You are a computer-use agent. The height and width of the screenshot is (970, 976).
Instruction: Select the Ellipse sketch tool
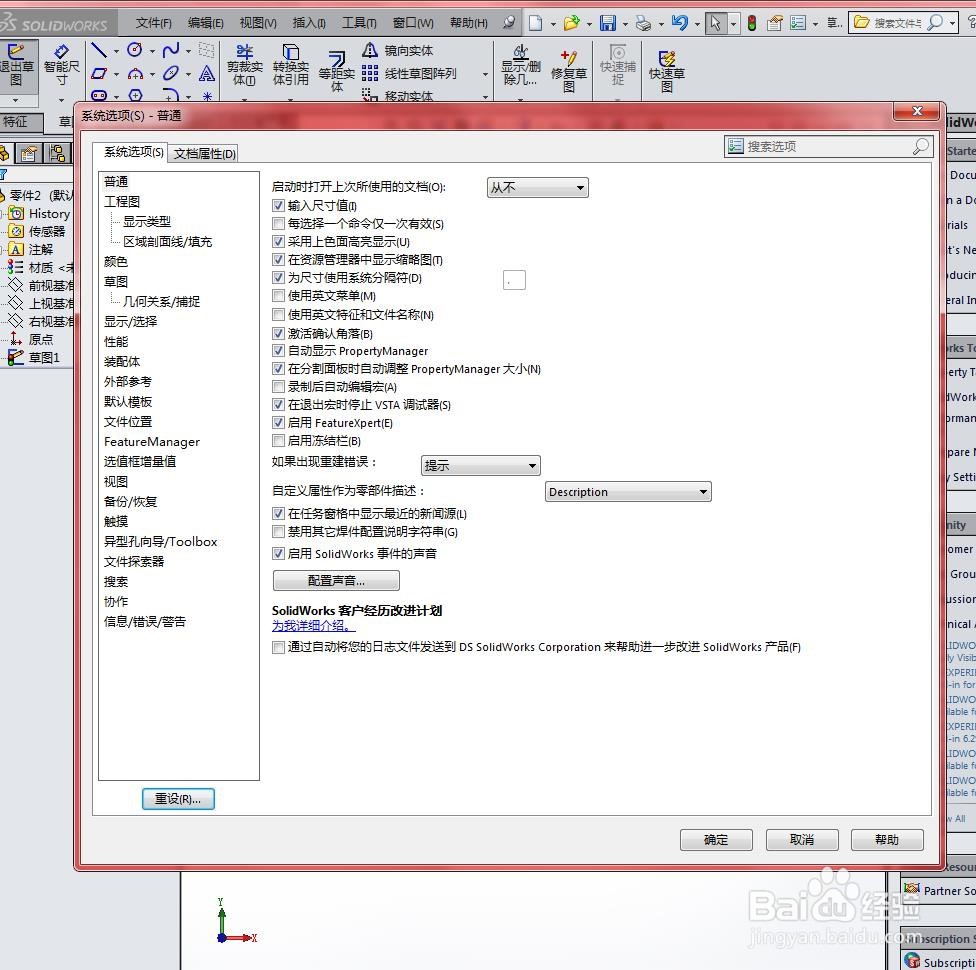coord(171,73)
